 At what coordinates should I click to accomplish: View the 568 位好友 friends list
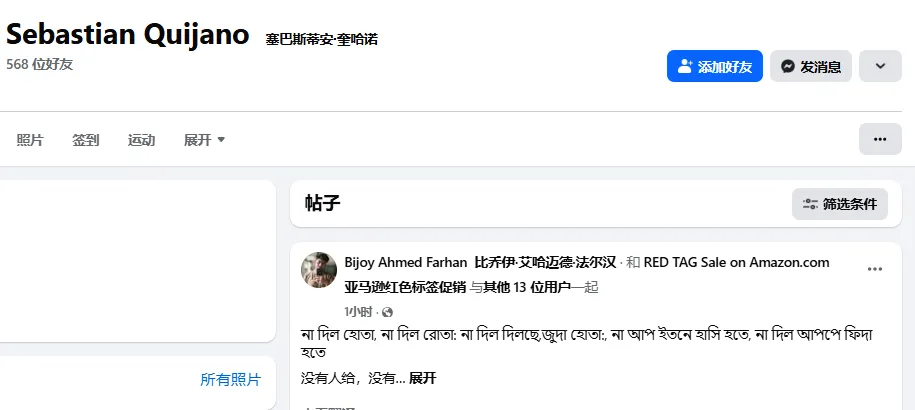coord(40,64)
